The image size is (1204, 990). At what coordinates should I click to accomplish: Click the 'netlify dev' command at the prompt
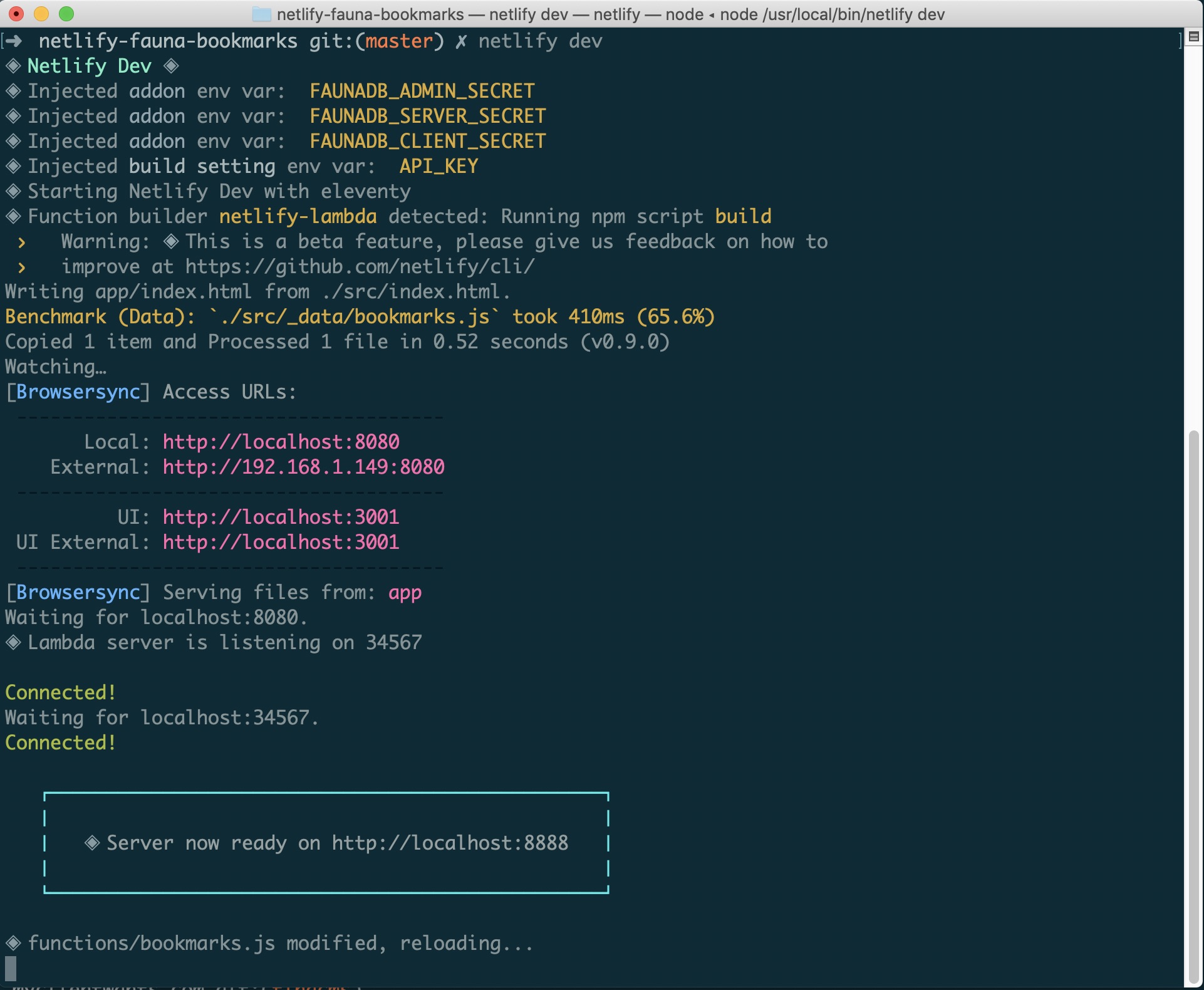click(541, 41)
